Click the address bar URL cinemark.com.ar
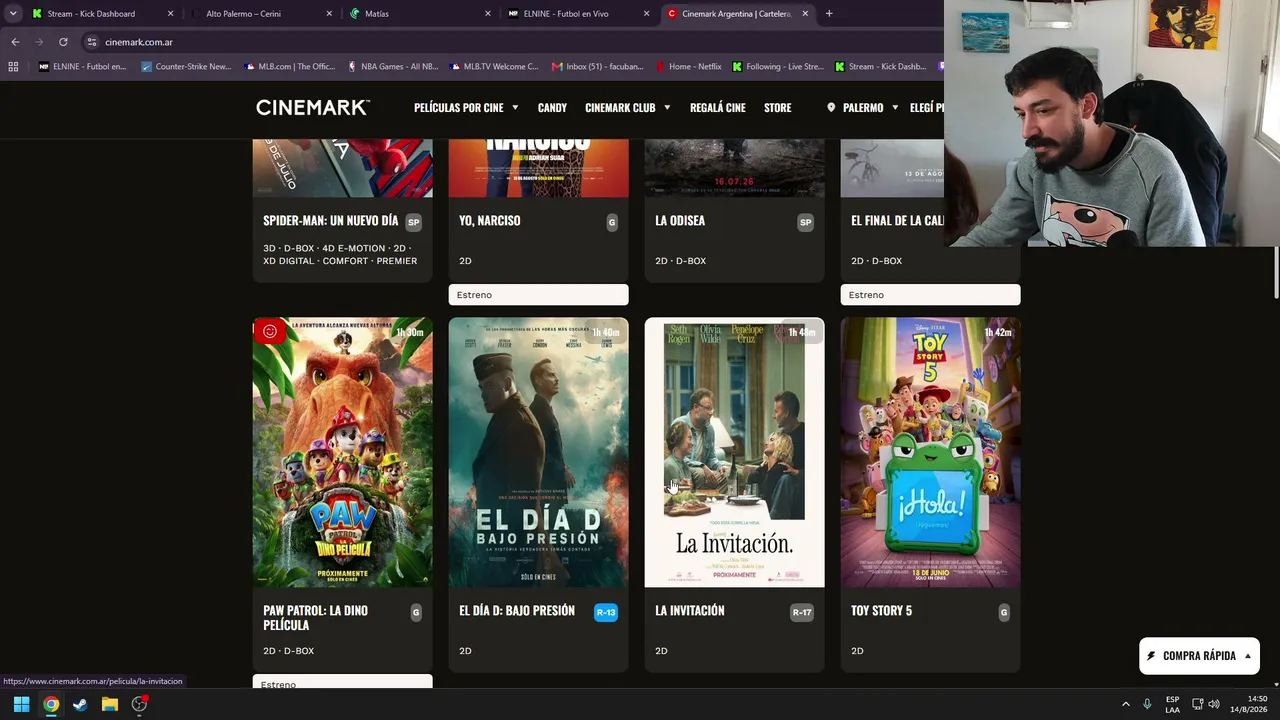Screen dimensions: 1280x720 [x=139, y=42]
